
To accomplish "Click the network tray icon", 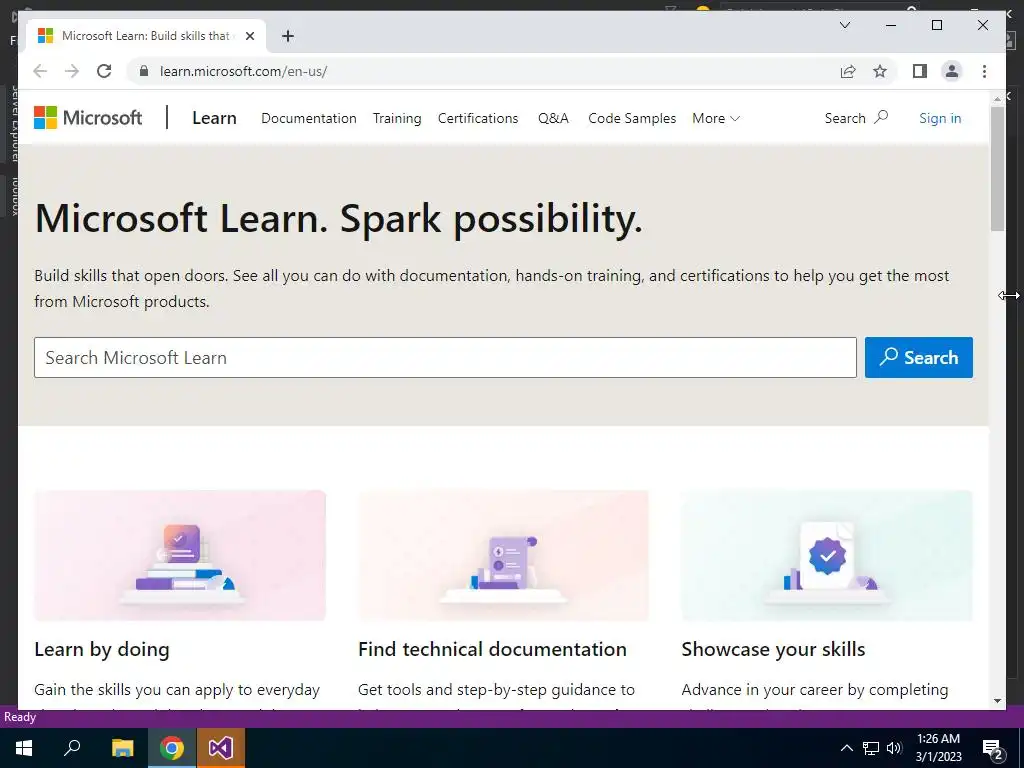I will [x=871, y=748].
